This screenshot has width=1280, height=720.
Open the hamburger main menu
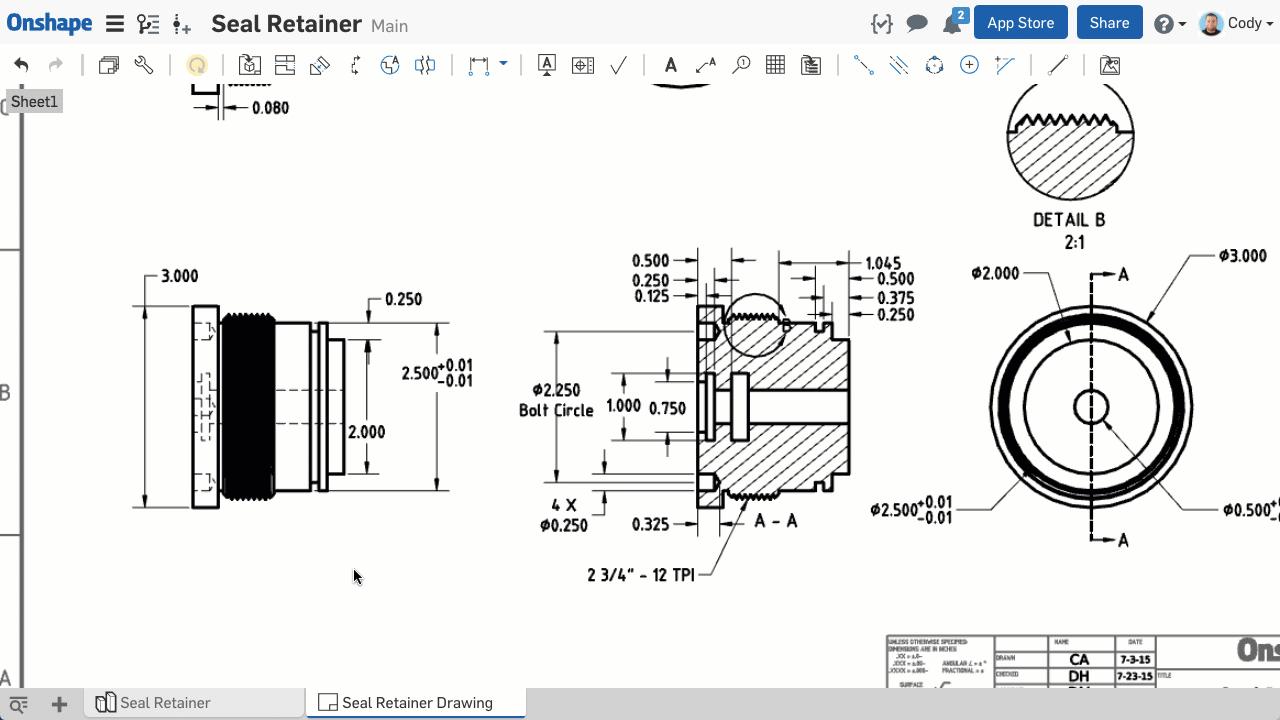click(x=115, y=24)
